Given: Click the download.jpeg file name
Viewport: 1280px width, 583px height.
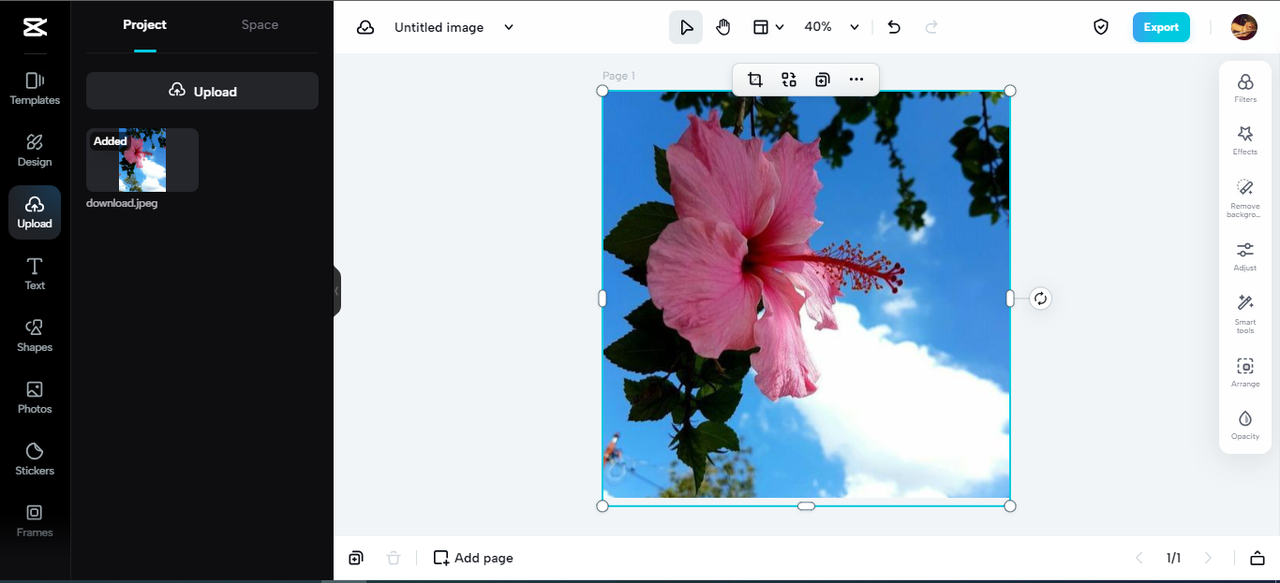Looking at the screenshot, I should [x=122, y=203].
